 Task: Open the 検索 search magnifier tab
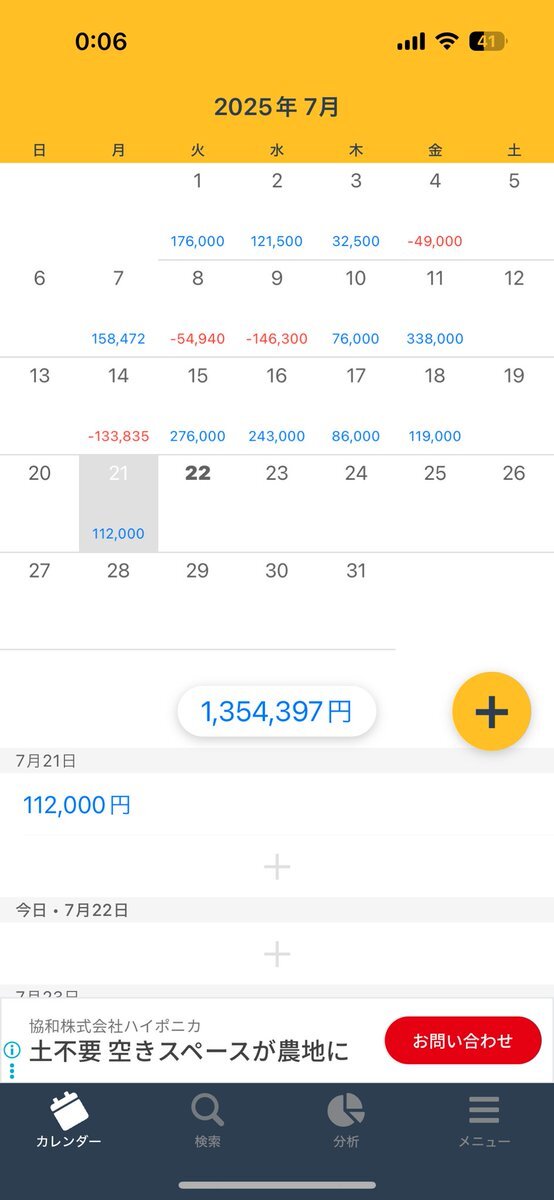(208, 1119)
